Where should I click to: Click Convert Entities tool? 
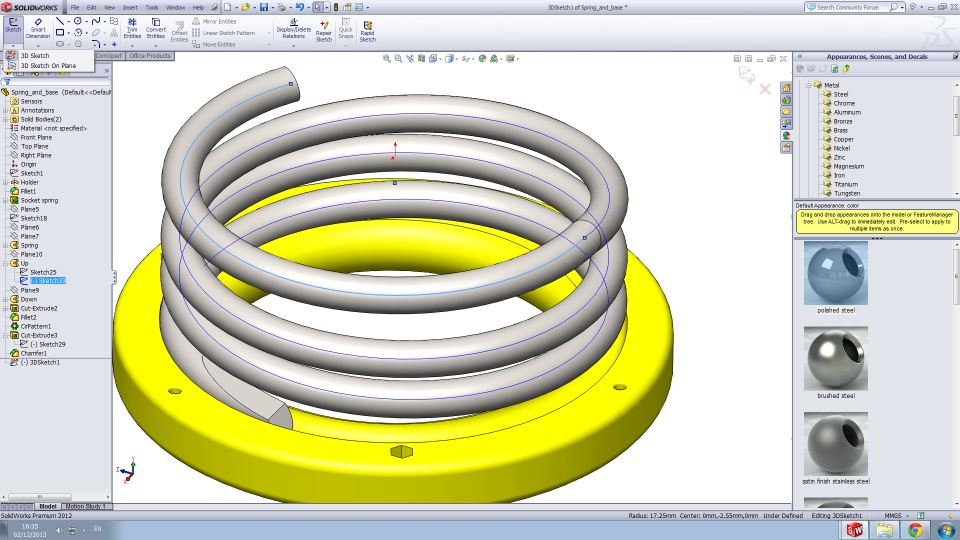tap(156, 29)
